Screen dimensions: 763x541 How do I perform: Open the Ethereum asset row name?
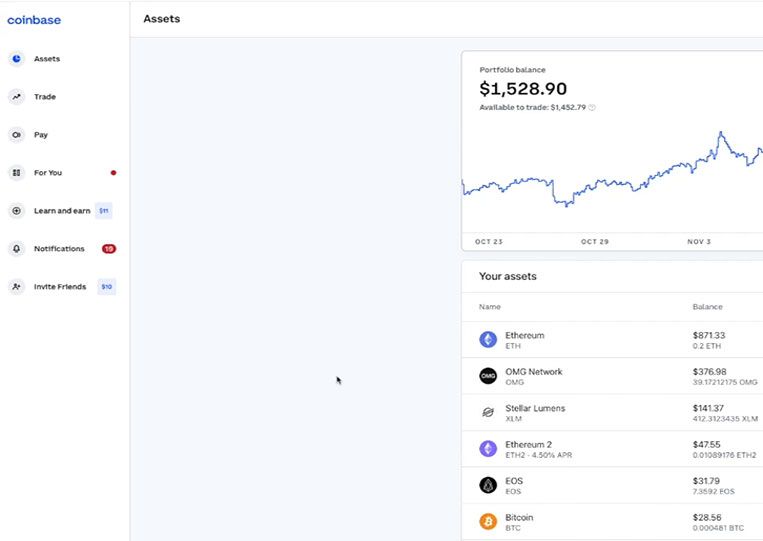[525, 335]
